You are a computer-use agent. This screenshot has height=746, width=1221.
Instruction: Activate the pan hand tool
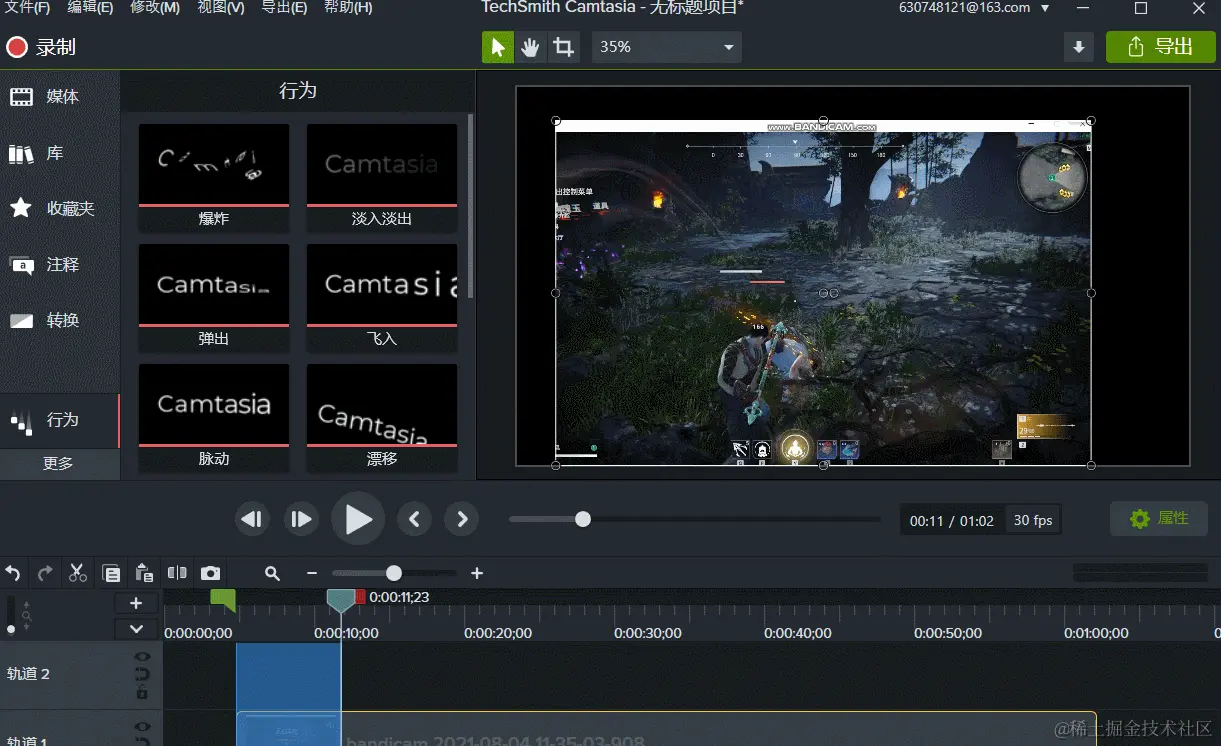click(x=530, y=47)
